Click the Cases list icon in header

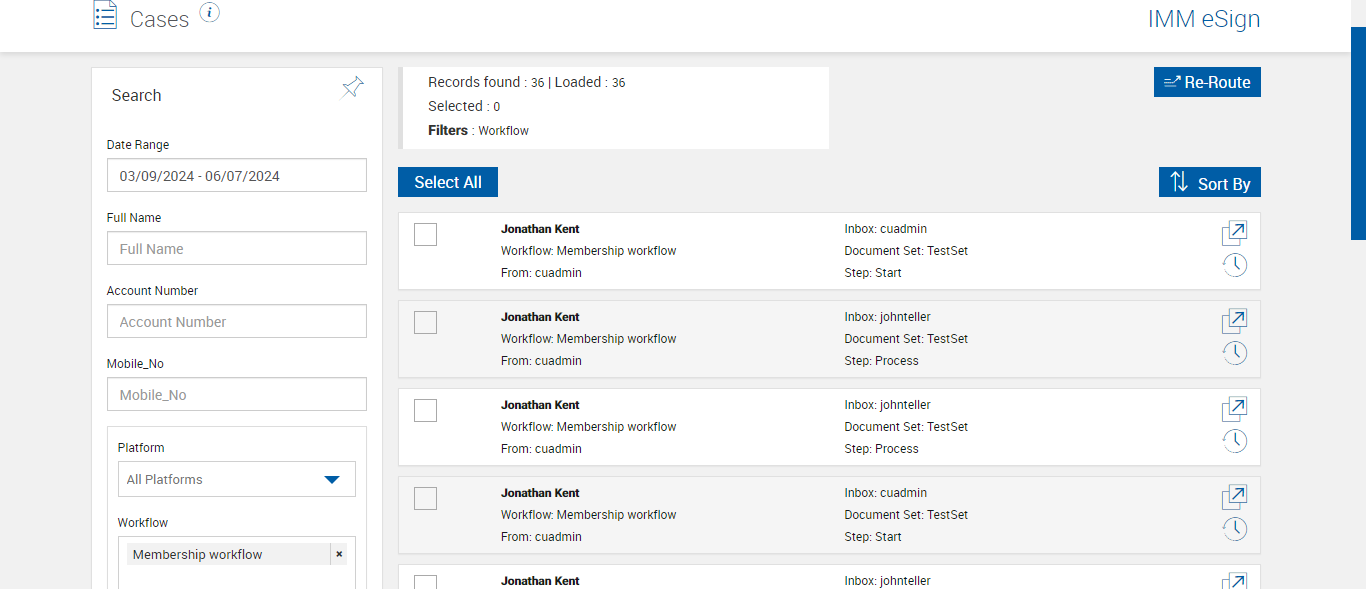click(x=105, y=16)
